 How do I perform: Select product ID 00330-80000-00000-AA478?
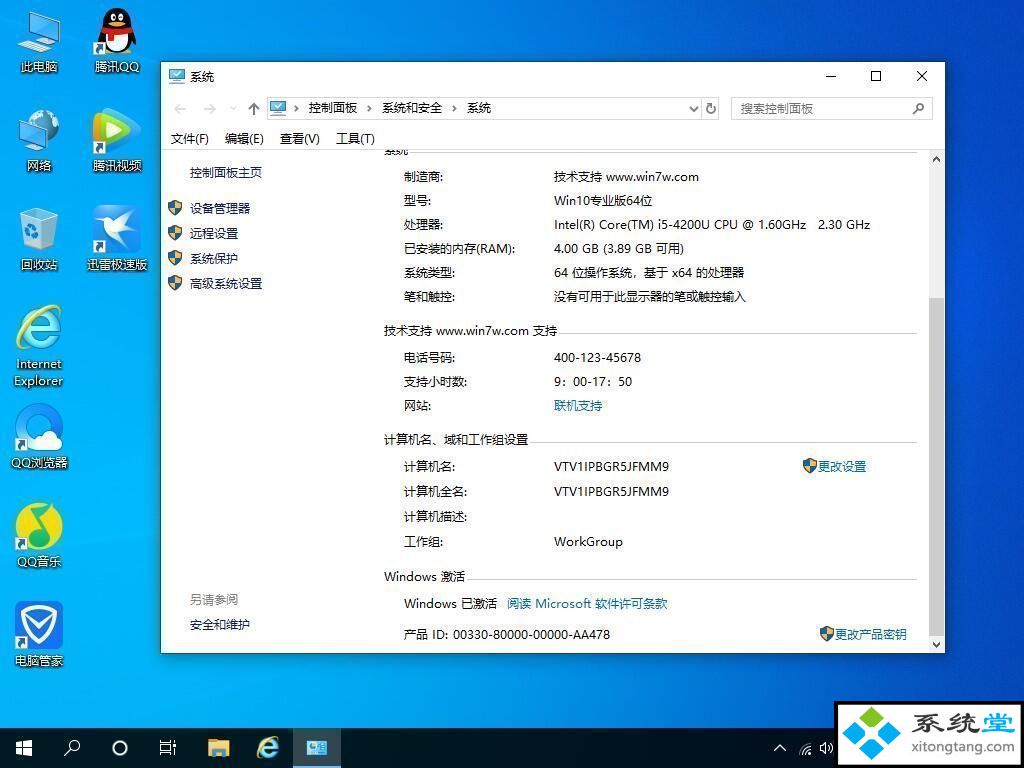point(532,634)
